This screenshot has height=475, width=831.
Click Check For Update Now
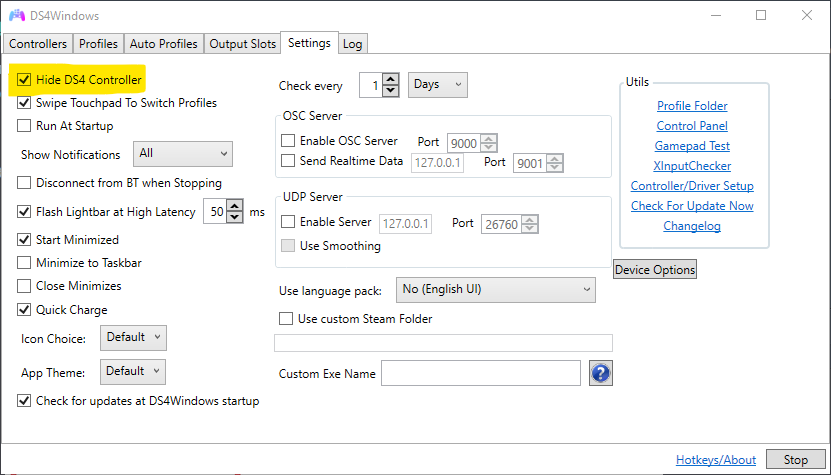(x=692, y=206)
